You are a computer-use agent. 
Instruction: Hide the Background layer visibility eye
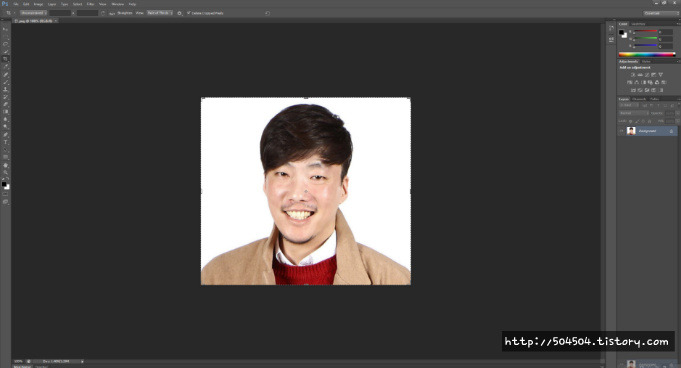(x=621, y=131)
